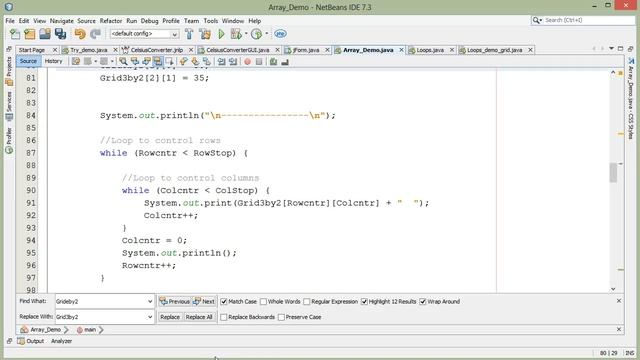Click the Next find button

tap(204, 302)
